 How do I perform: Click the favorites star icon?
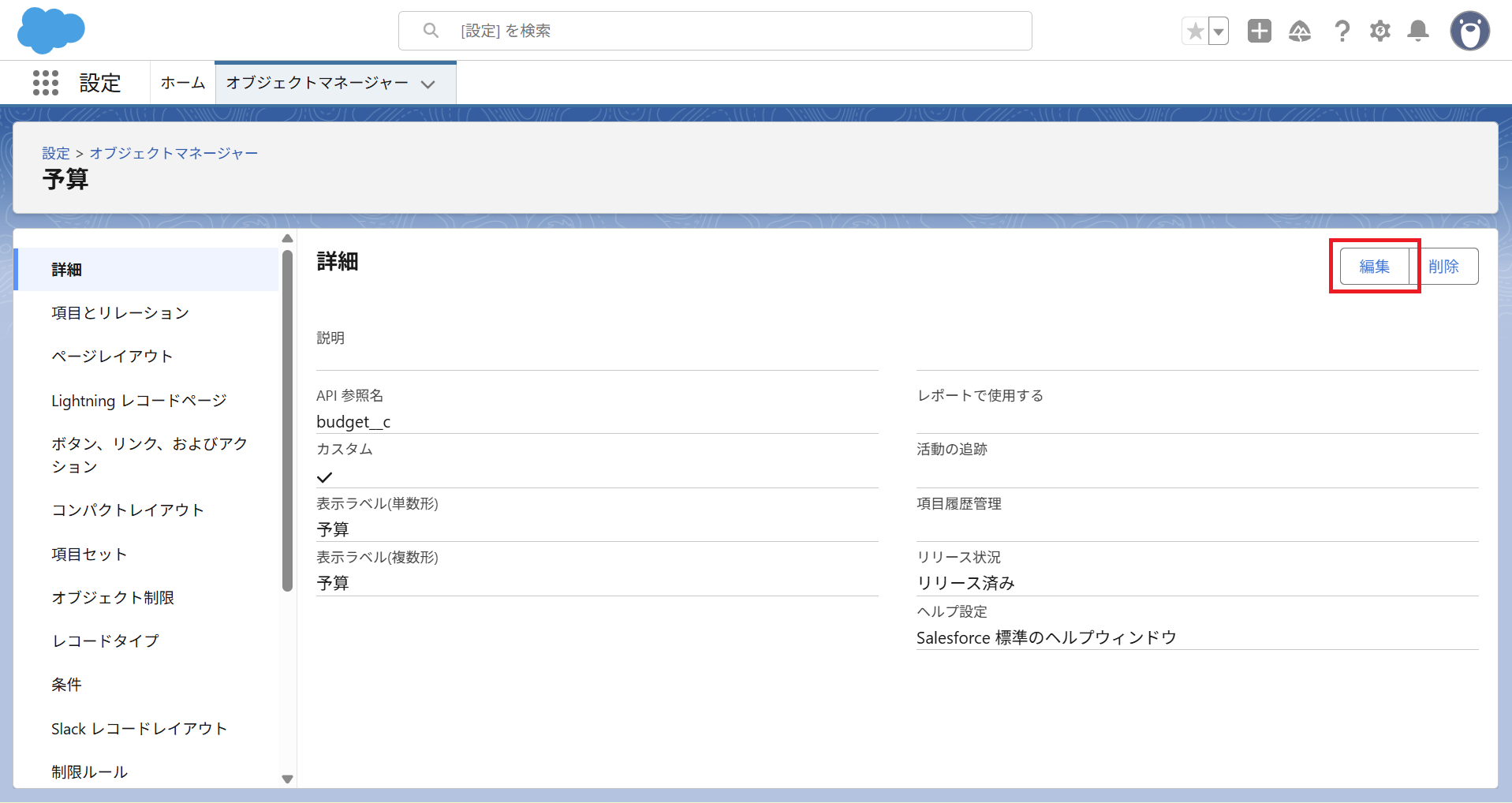[x=1195, y=32]
